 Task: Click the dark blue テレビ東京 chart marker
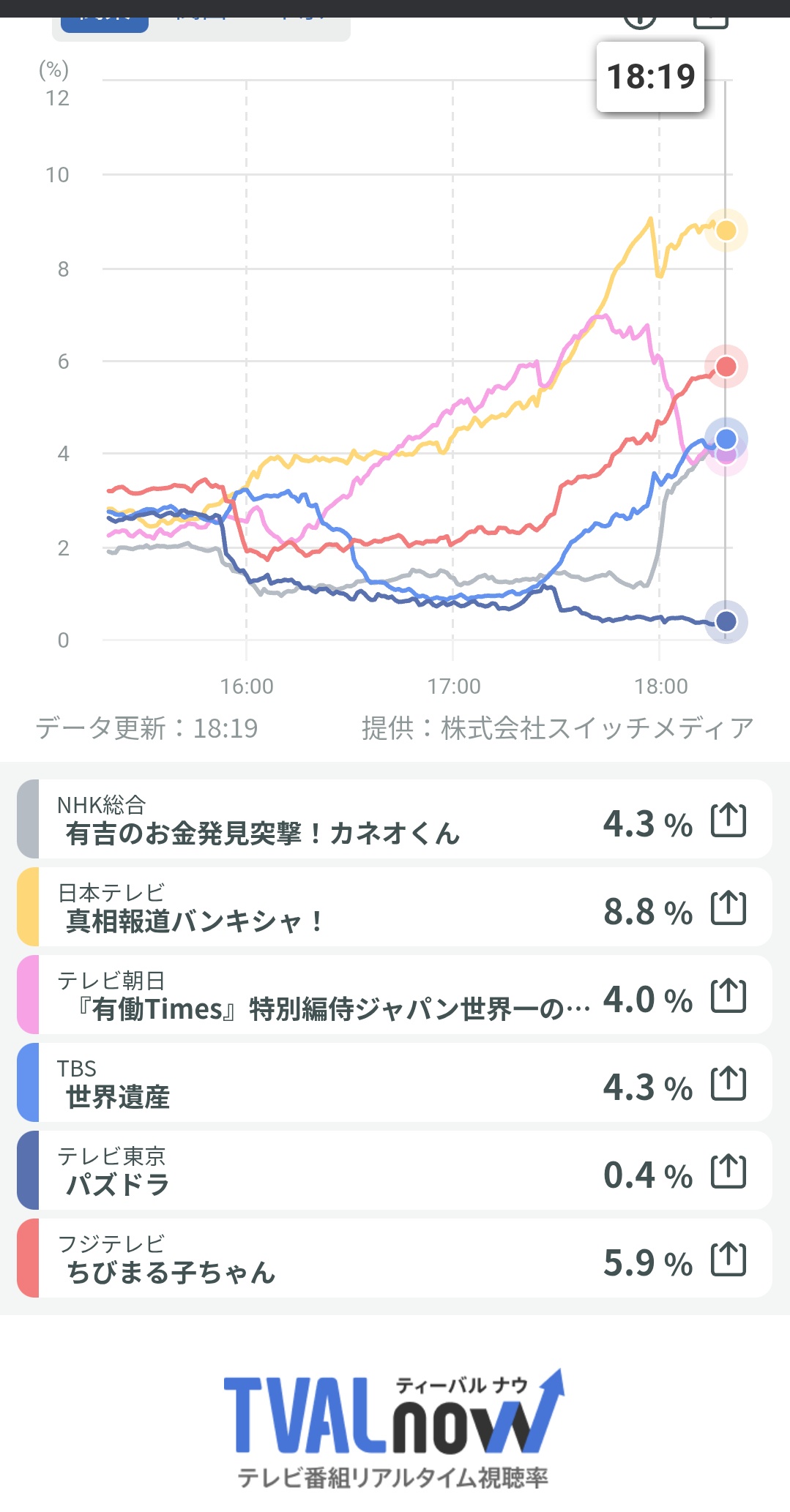coord(726,621)
